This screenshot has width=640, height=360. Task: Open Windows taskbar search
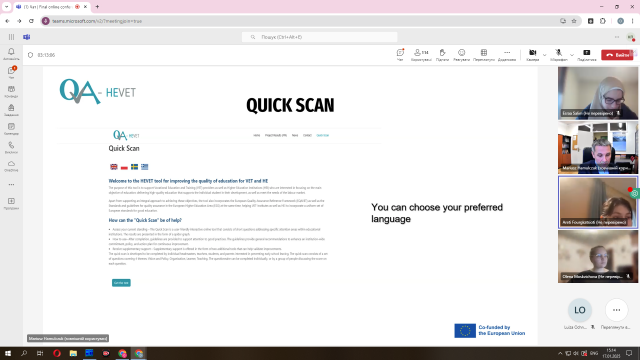(24, 353)
